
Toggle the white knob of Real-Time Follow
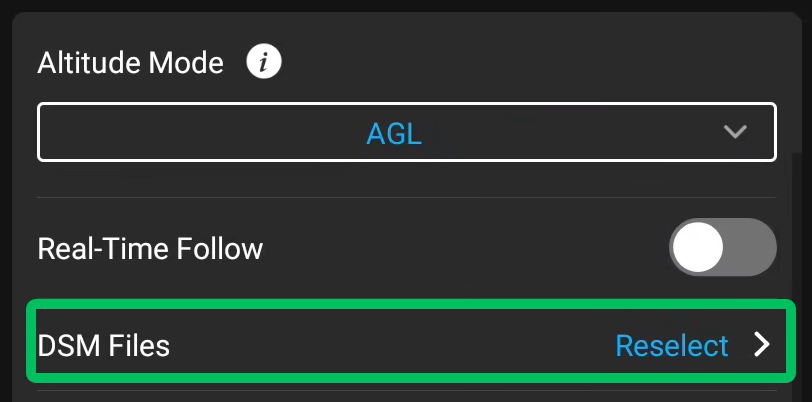698,247
